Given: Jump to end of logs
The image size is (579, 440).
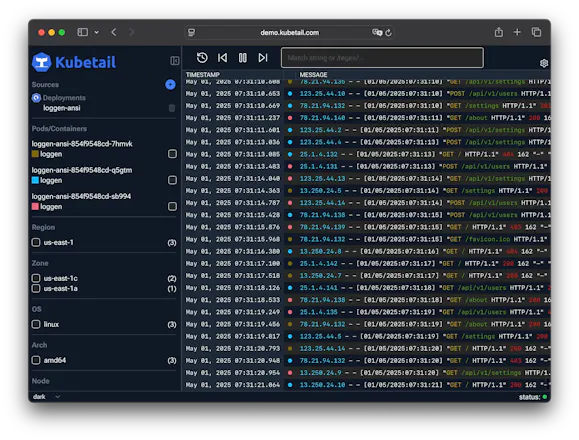Looking at the screenshot, I should (263, 58).
